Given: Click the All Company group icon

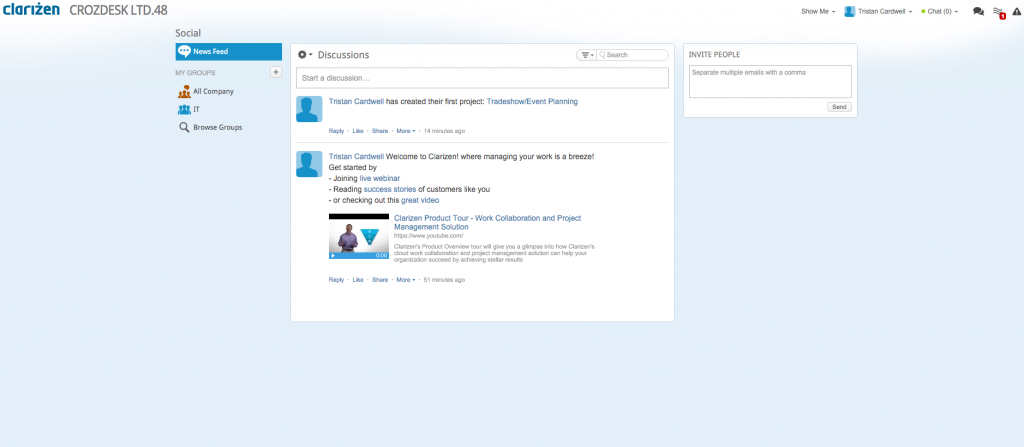Looking at the screenshot, I should point(184,91).
